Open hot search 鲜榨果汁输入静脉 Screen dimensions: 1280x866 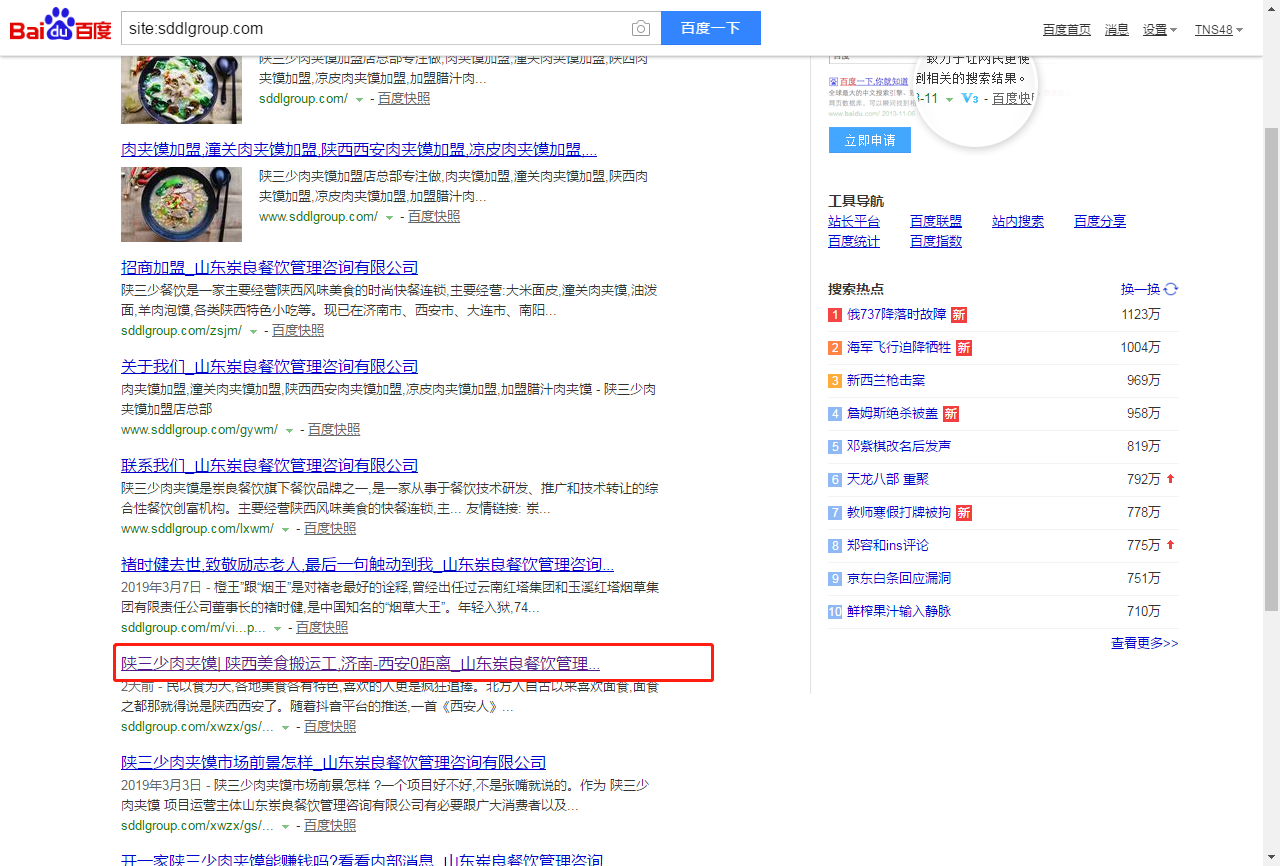coord(899,611)
